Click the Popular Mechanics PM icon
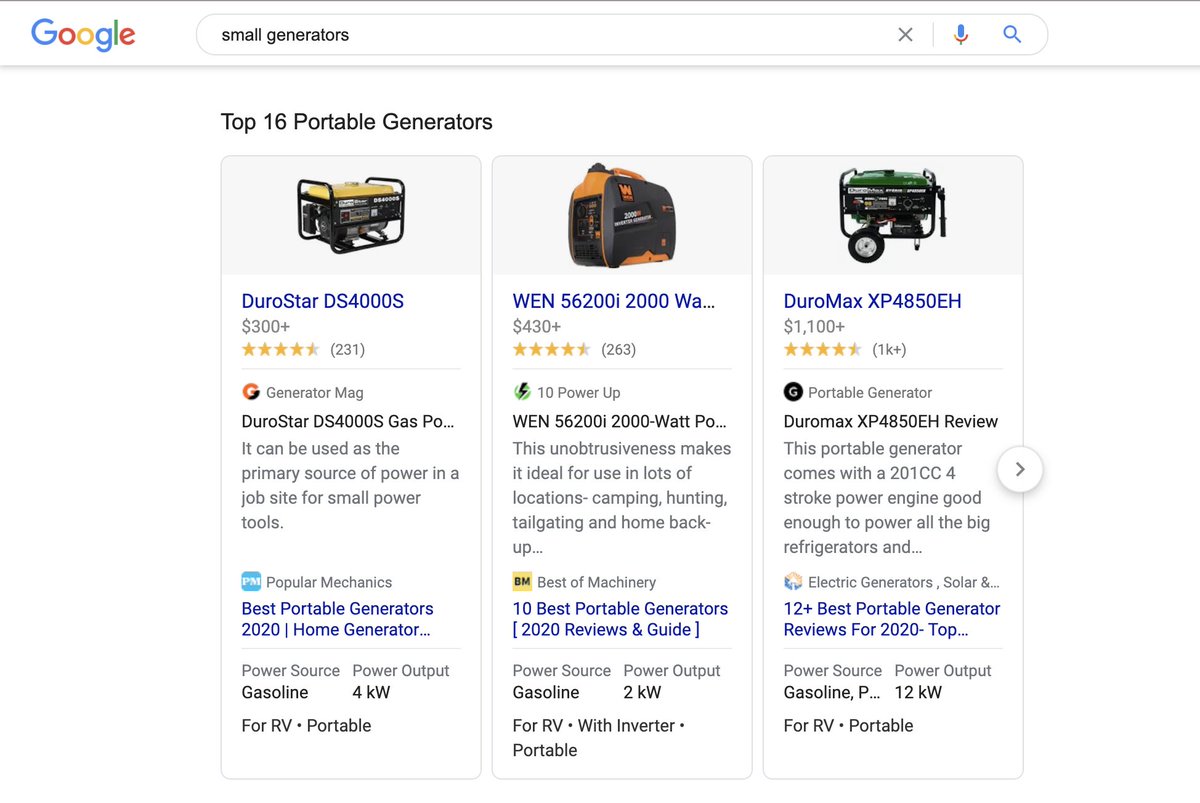 [251, 581]
